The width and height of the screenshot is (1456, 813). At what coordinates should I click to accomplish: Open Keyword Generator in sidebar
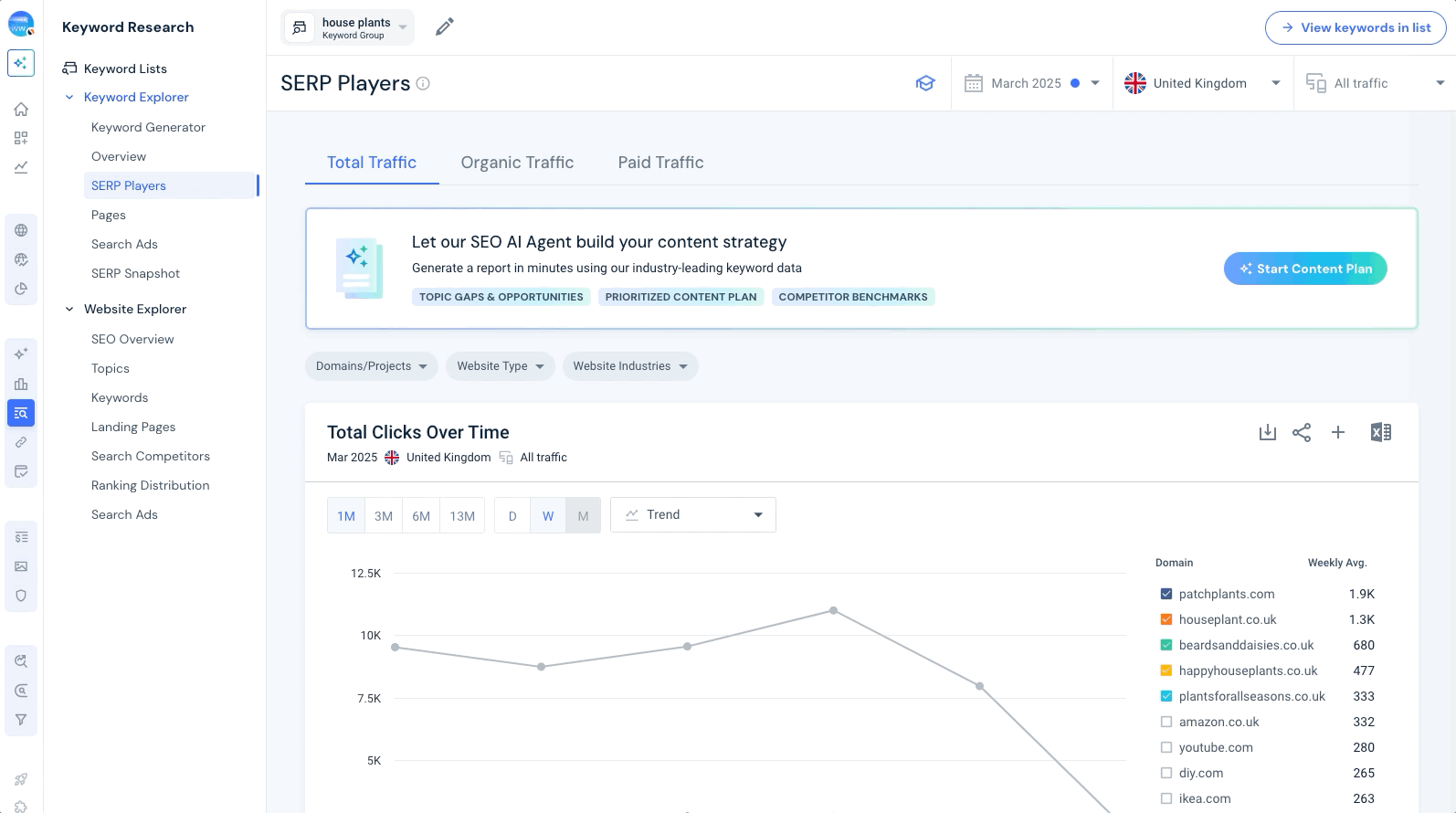148,127
